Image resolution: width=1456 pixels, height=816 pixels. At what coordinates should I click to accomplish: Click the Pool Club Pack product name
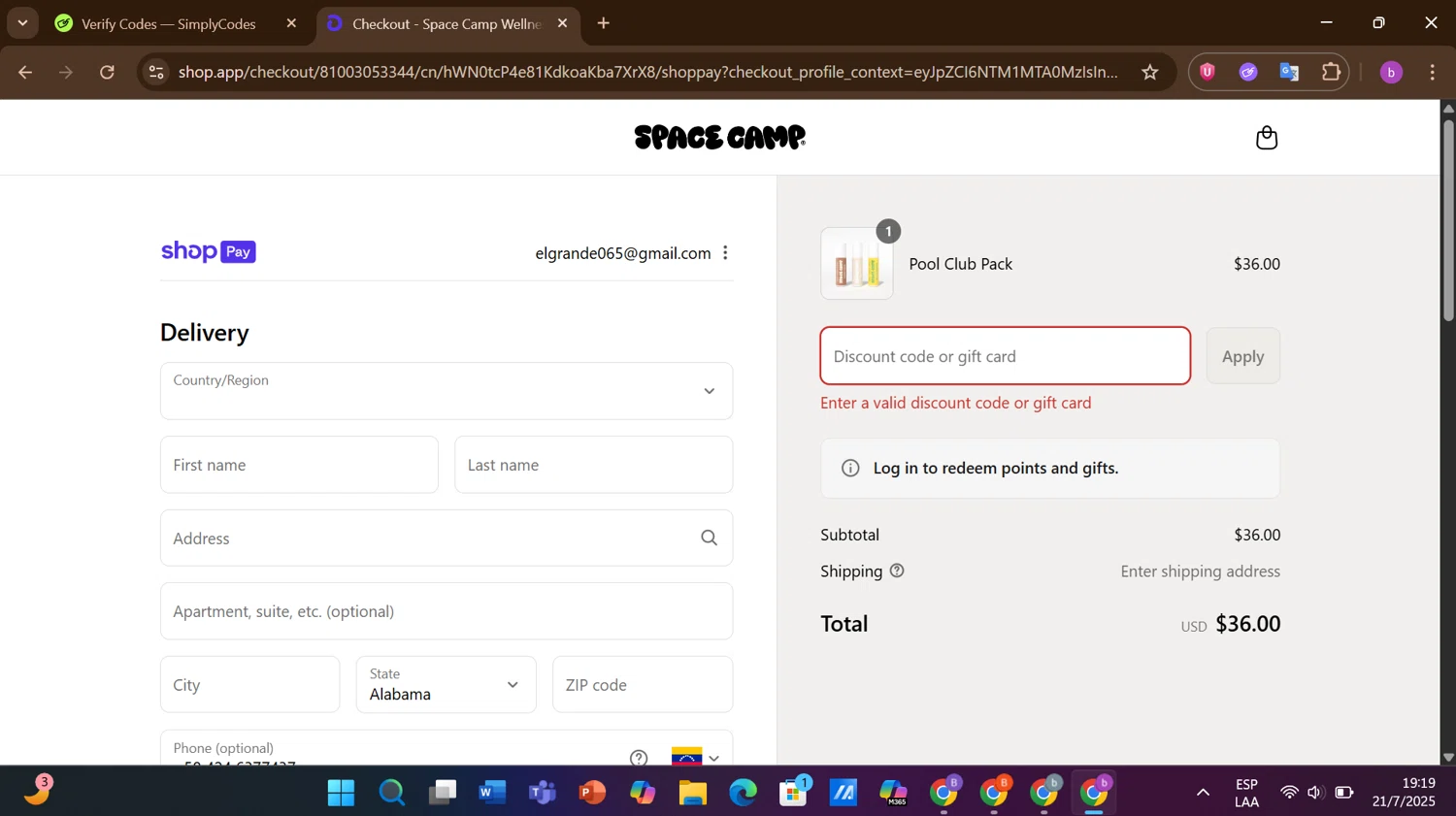(960, 264)
